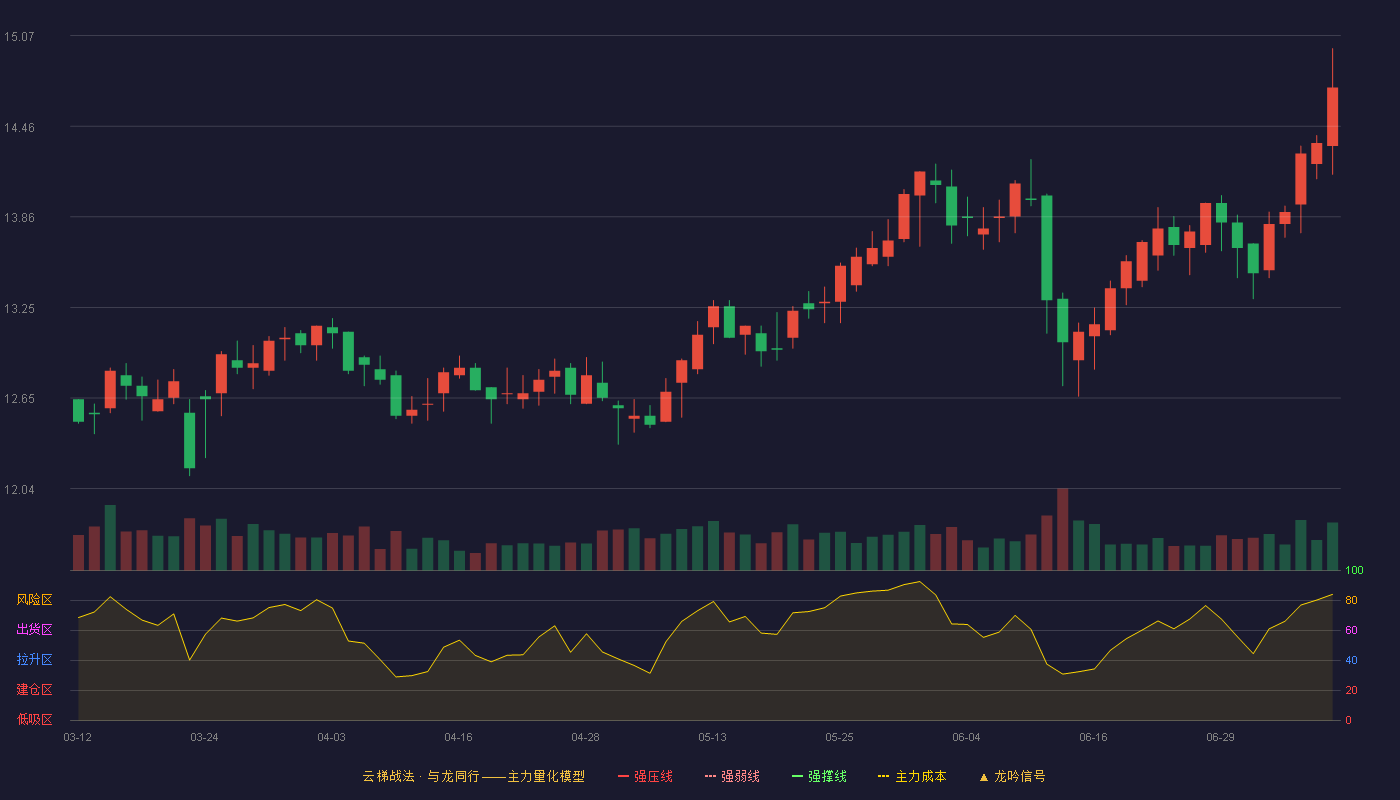Screen dimensions: 1400x800
Task: Click the 低吸区 zone label
Action: [34, 719]
